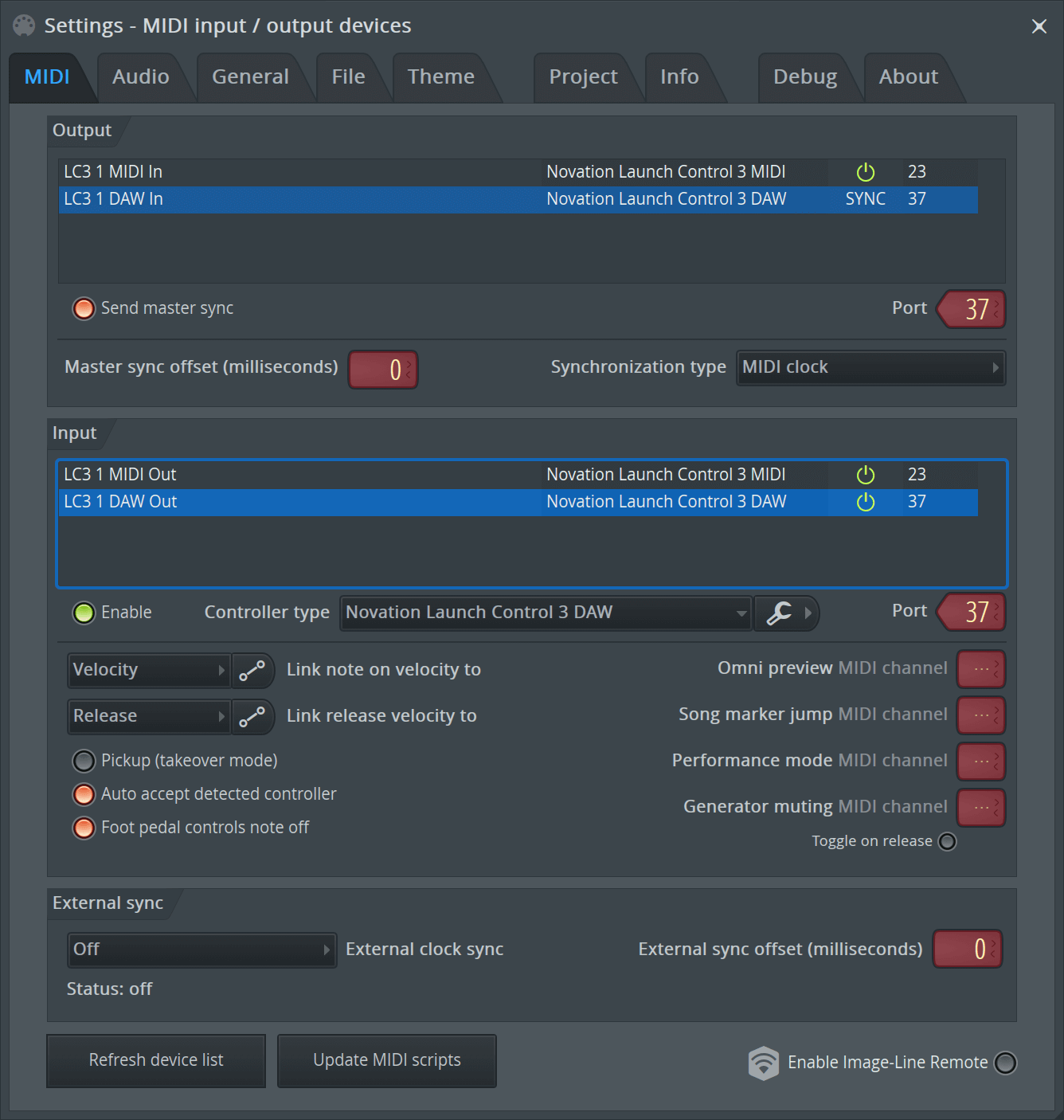Click arrow beside the wrench button
1064x1120 pixels.
coord(809,613)
